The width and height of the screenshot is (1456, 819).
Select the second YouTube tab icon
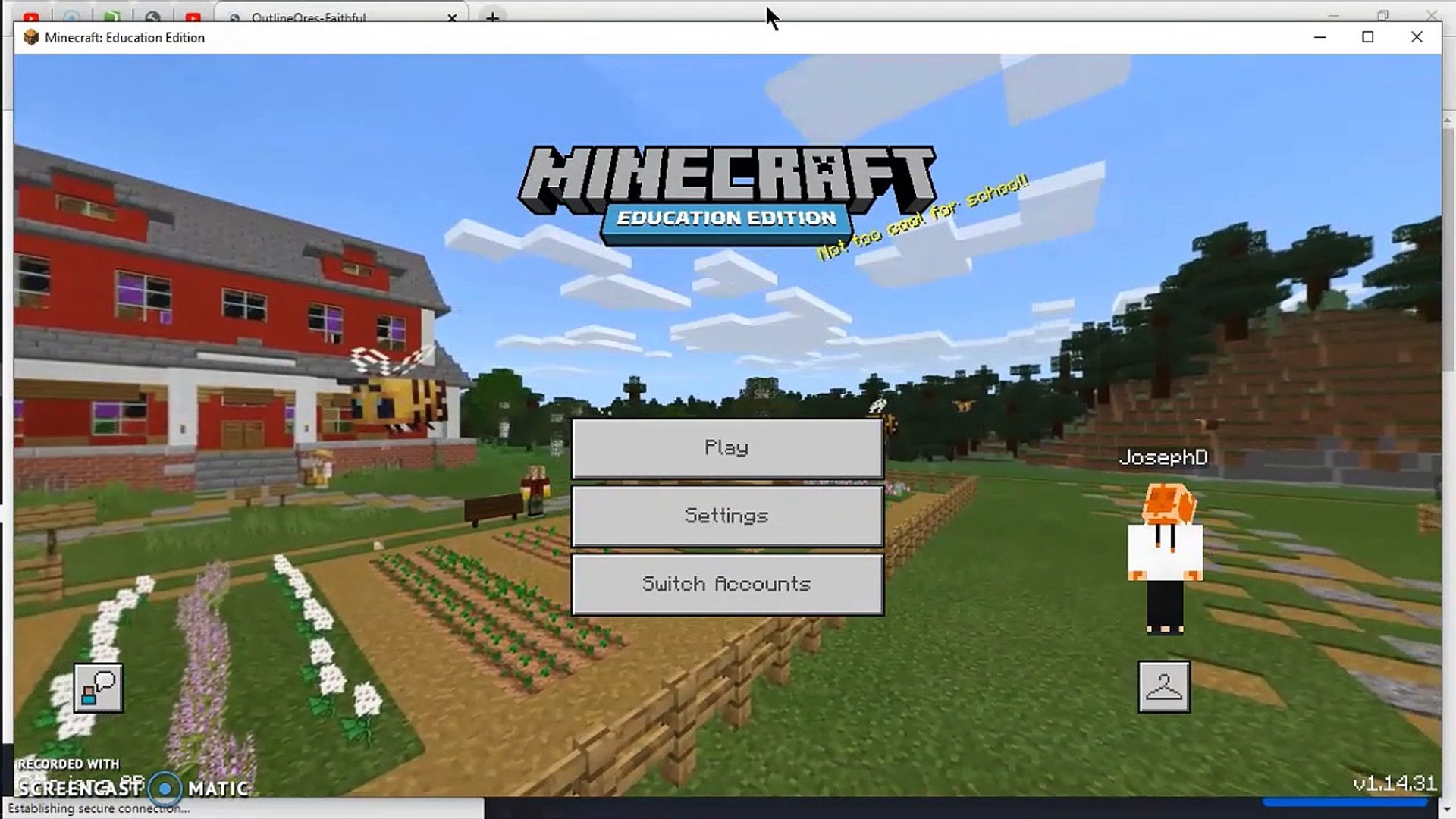193,17
